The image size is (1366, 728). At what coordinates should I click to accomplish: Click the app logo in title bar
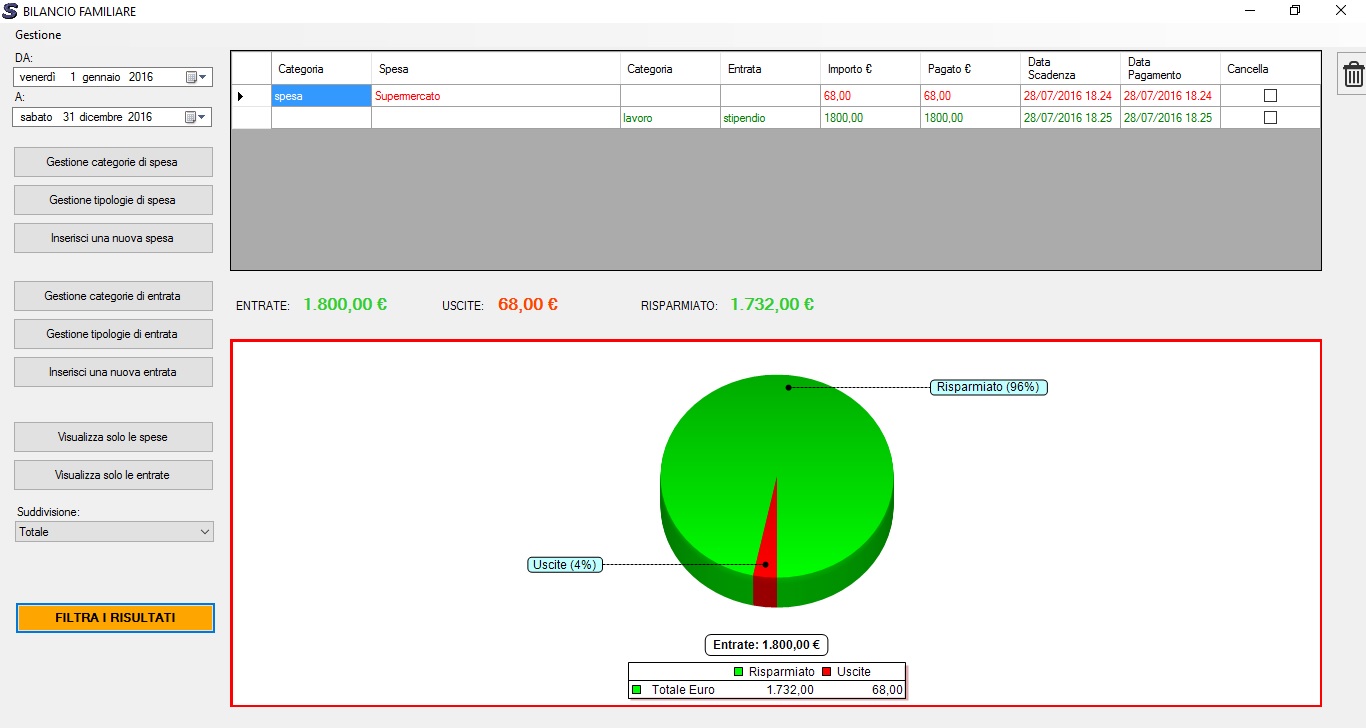[x=10, y=11]
